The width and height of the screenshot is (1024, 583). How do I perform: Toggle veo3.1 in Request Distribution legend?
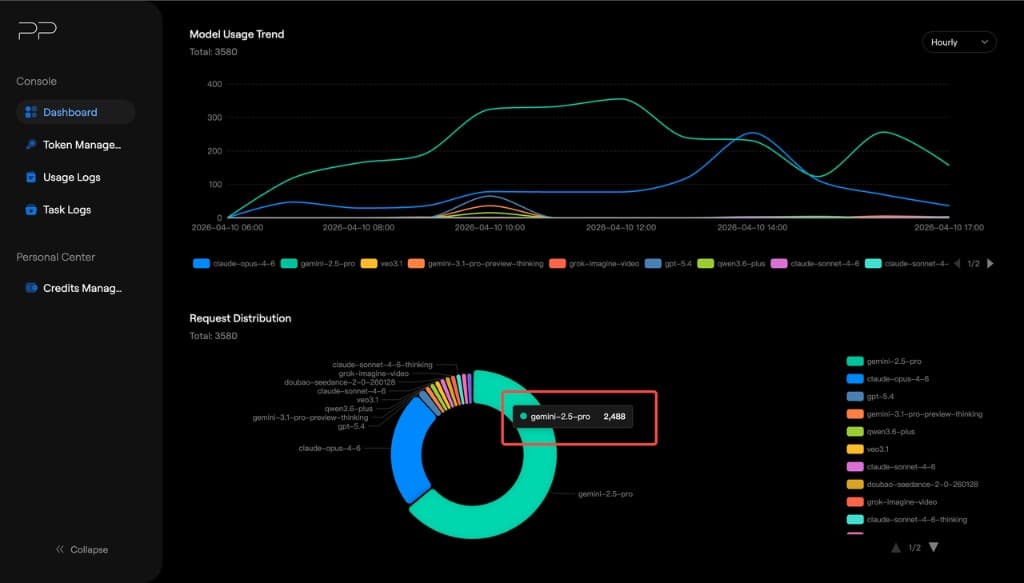pos(867,449)
